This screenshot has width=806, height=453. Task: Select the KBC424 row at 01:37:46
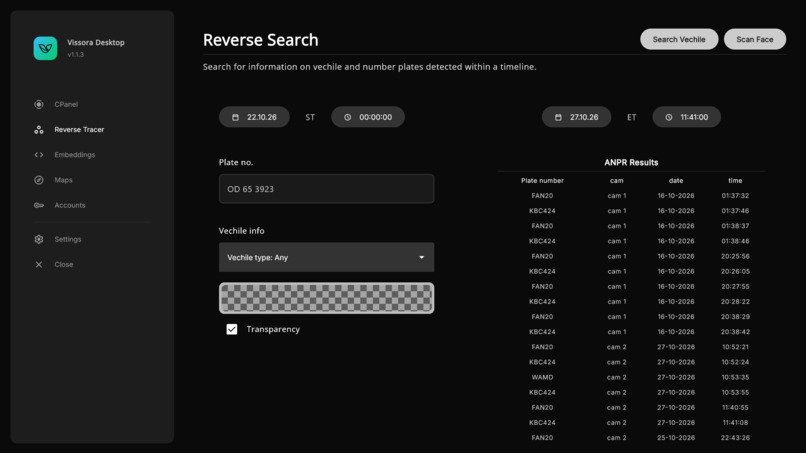[x=631, y=211]
